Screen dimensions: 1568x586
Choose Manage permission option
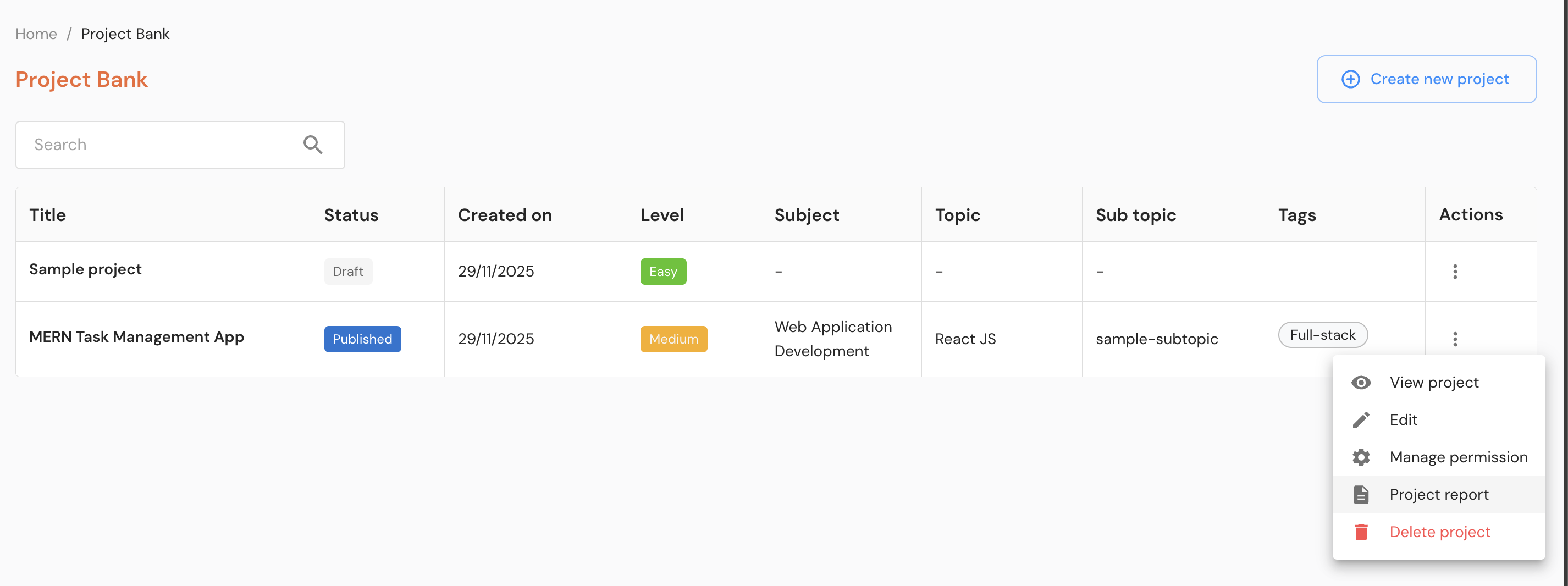(1459, 457)
